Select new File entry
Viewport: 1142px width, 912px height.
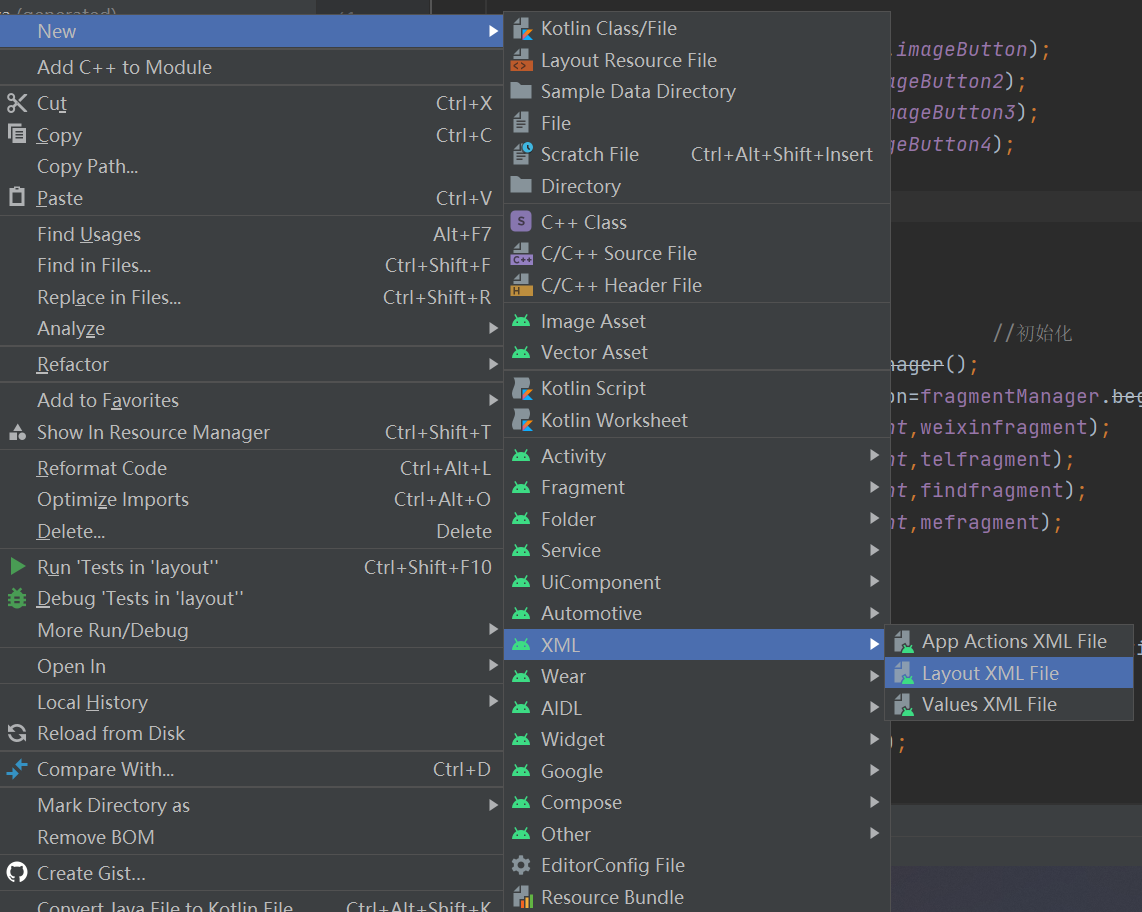click(697, 123)
